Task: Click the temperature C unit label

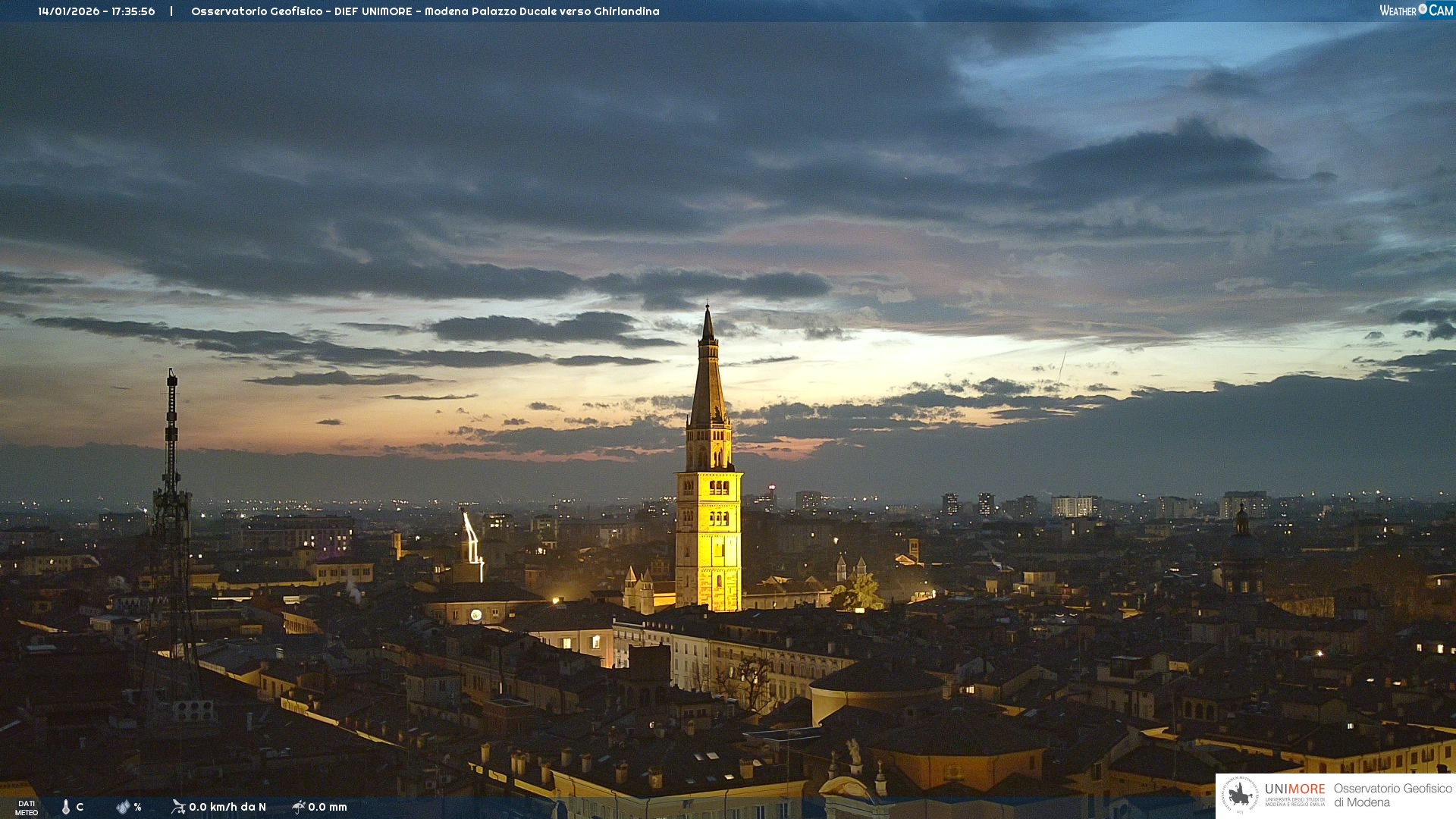Action: coord(80,807)
